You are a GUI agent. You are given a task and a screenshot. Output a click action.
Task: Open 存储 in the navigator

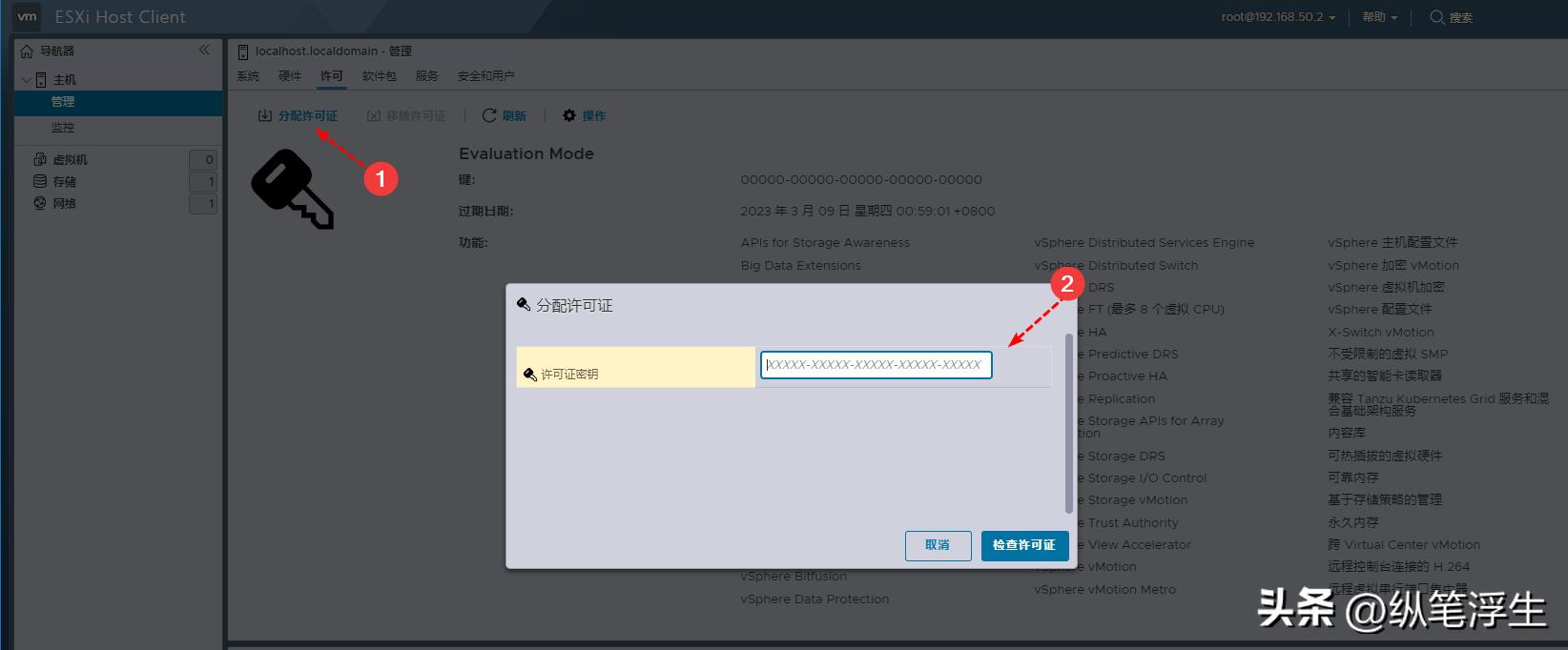[x=65, y=182]
